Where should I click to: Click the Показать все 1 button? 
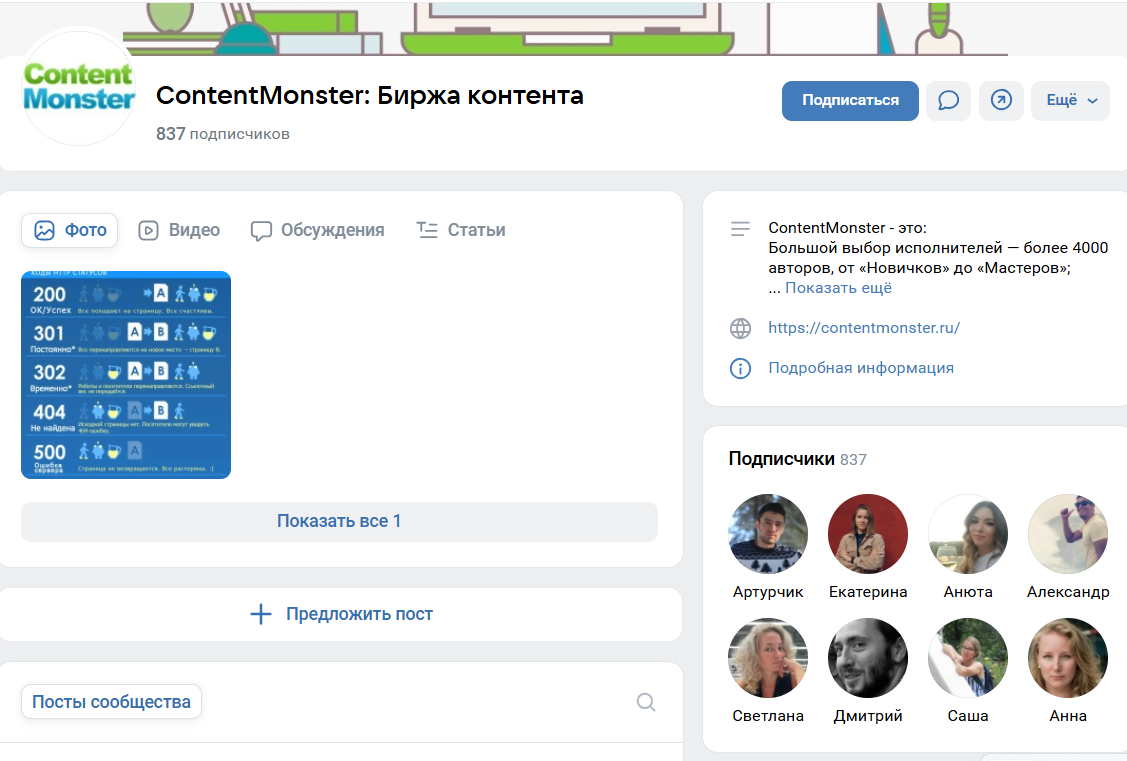[339, 521]
